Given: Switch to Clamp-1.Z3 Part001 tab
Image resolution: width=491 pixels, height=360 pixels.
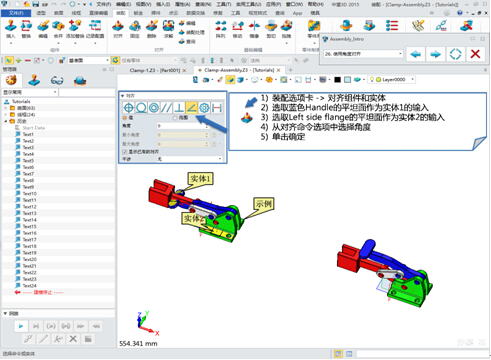Looking at the screenshot, I should [155, 70].
